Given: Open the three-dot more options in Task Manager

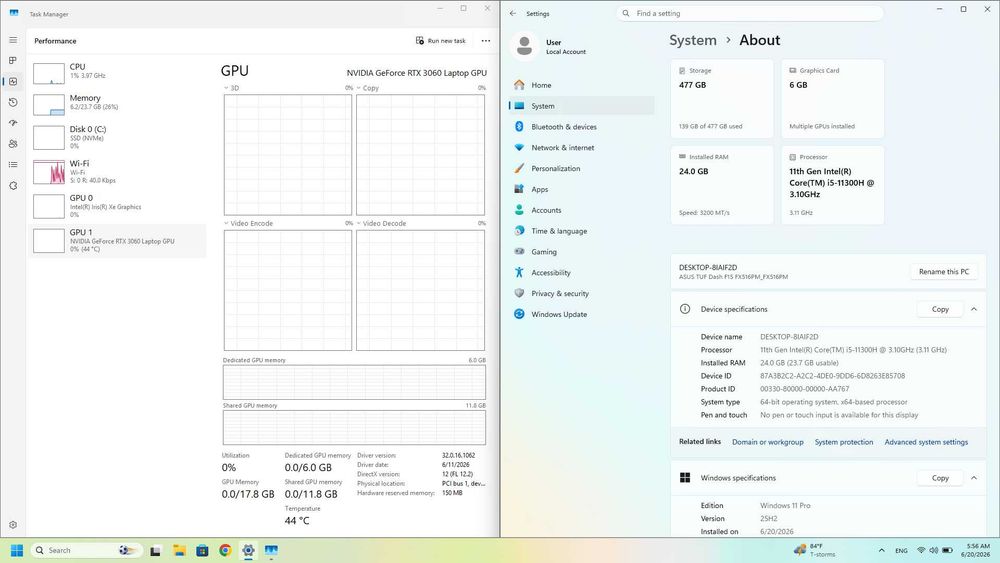Looking at the screenshot, I should point(486,41).
